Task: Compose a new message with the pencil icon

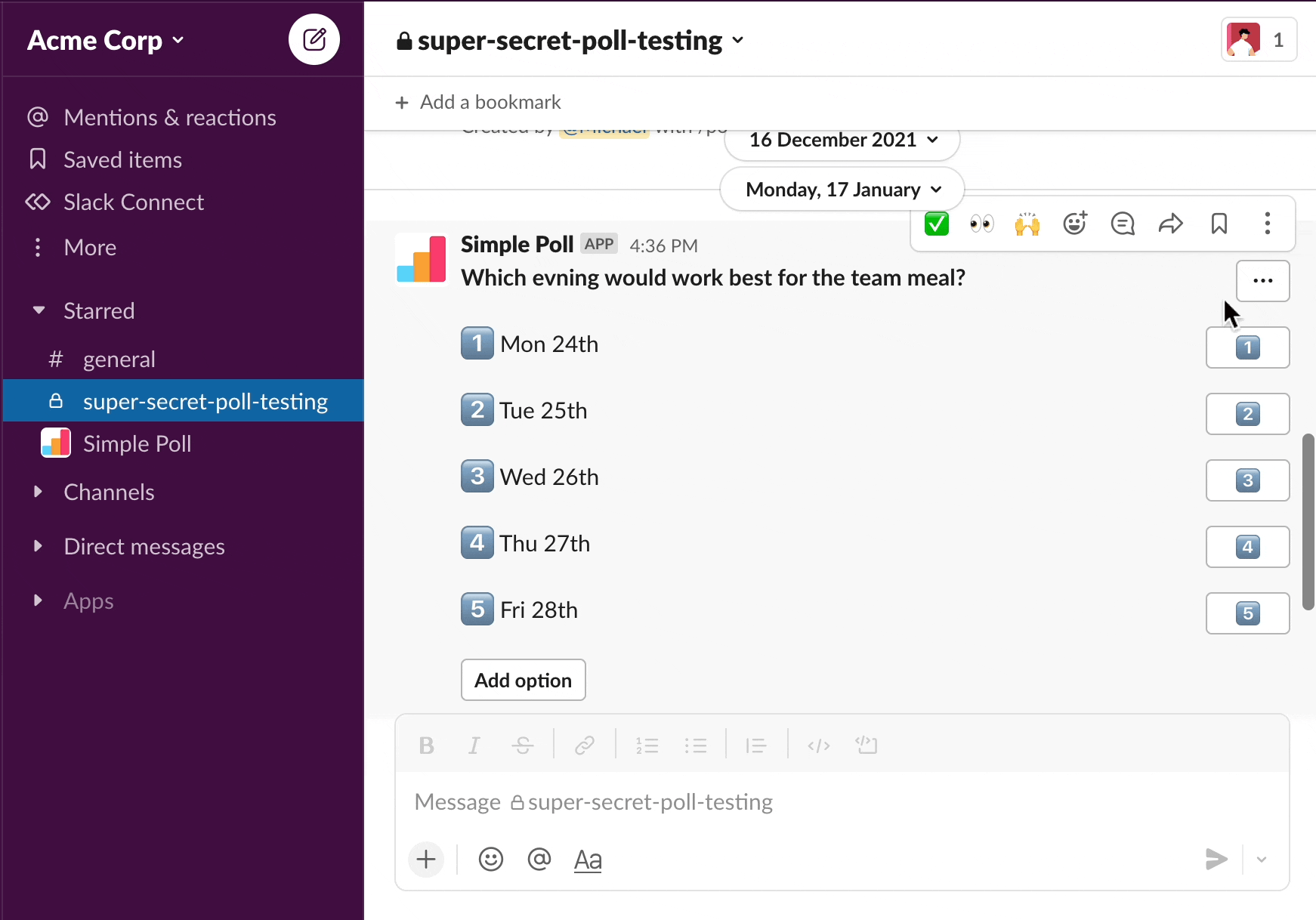Action: coord(314,39)
